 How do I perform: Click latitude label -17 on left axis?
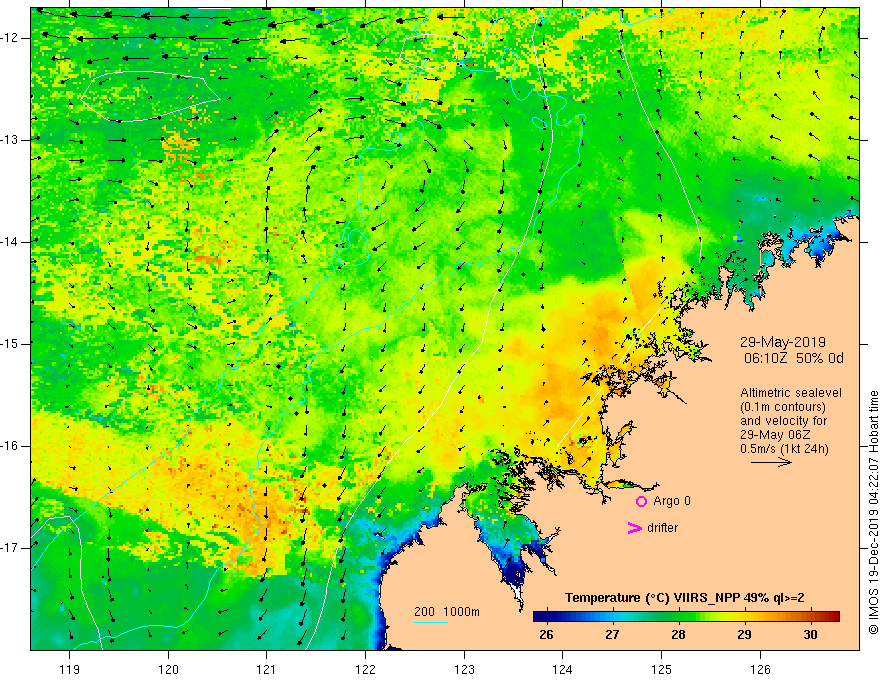point(10,548)
